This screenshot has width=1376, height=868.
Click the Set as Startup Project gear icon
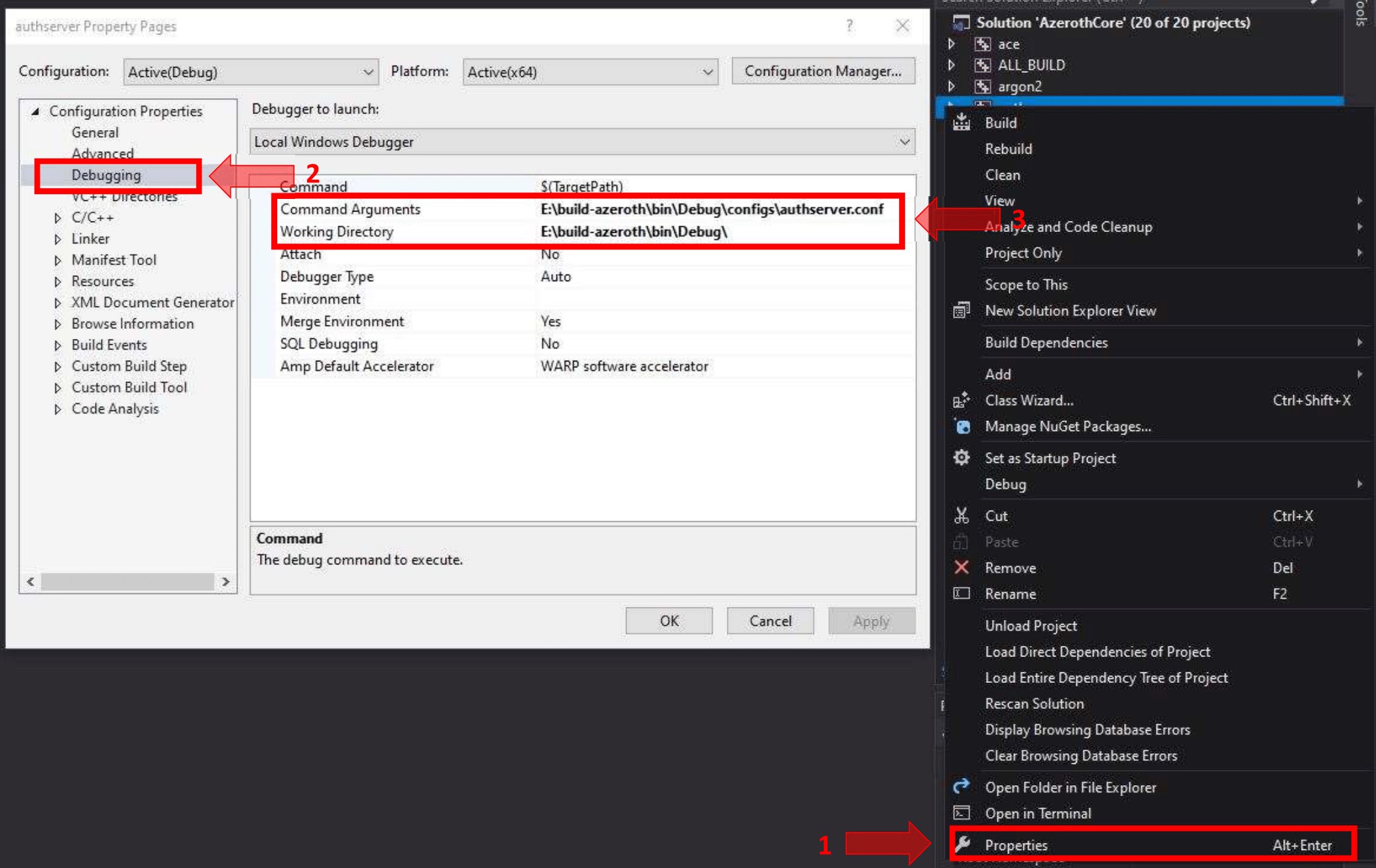pyautogui.click(x=962, y=458)
